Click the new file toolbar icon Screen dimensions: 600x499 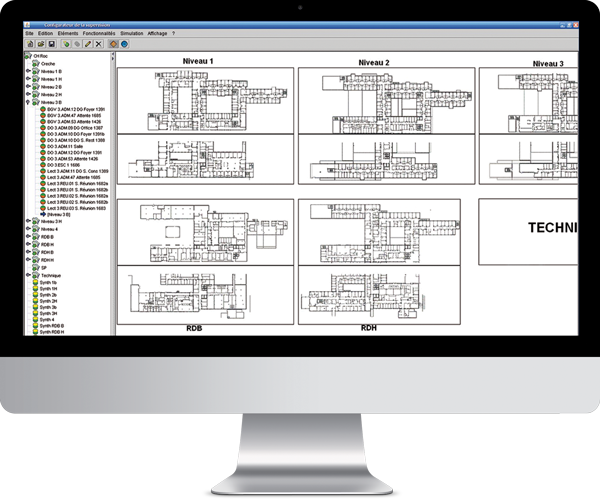(x=29, y=44)
